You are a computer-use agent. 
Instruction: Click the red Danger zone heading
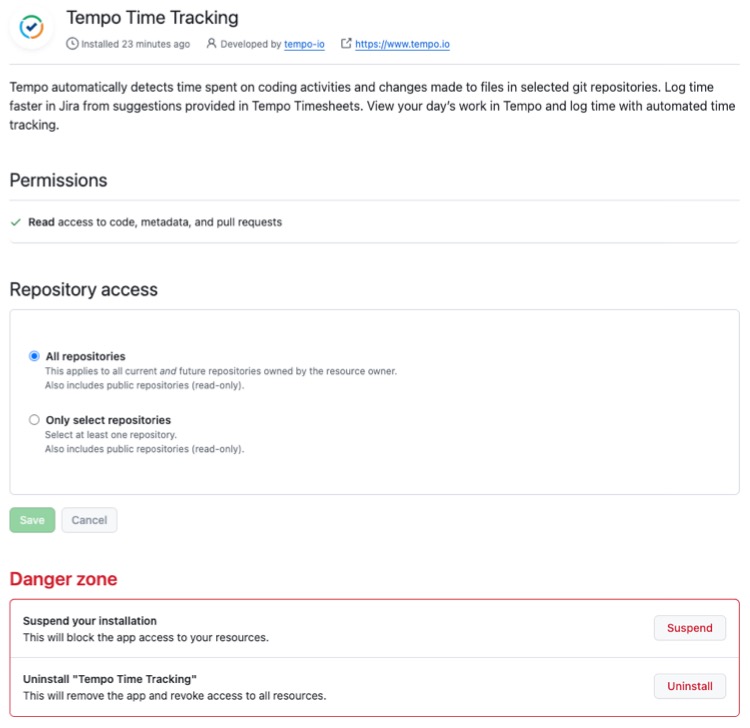[63, 578]
